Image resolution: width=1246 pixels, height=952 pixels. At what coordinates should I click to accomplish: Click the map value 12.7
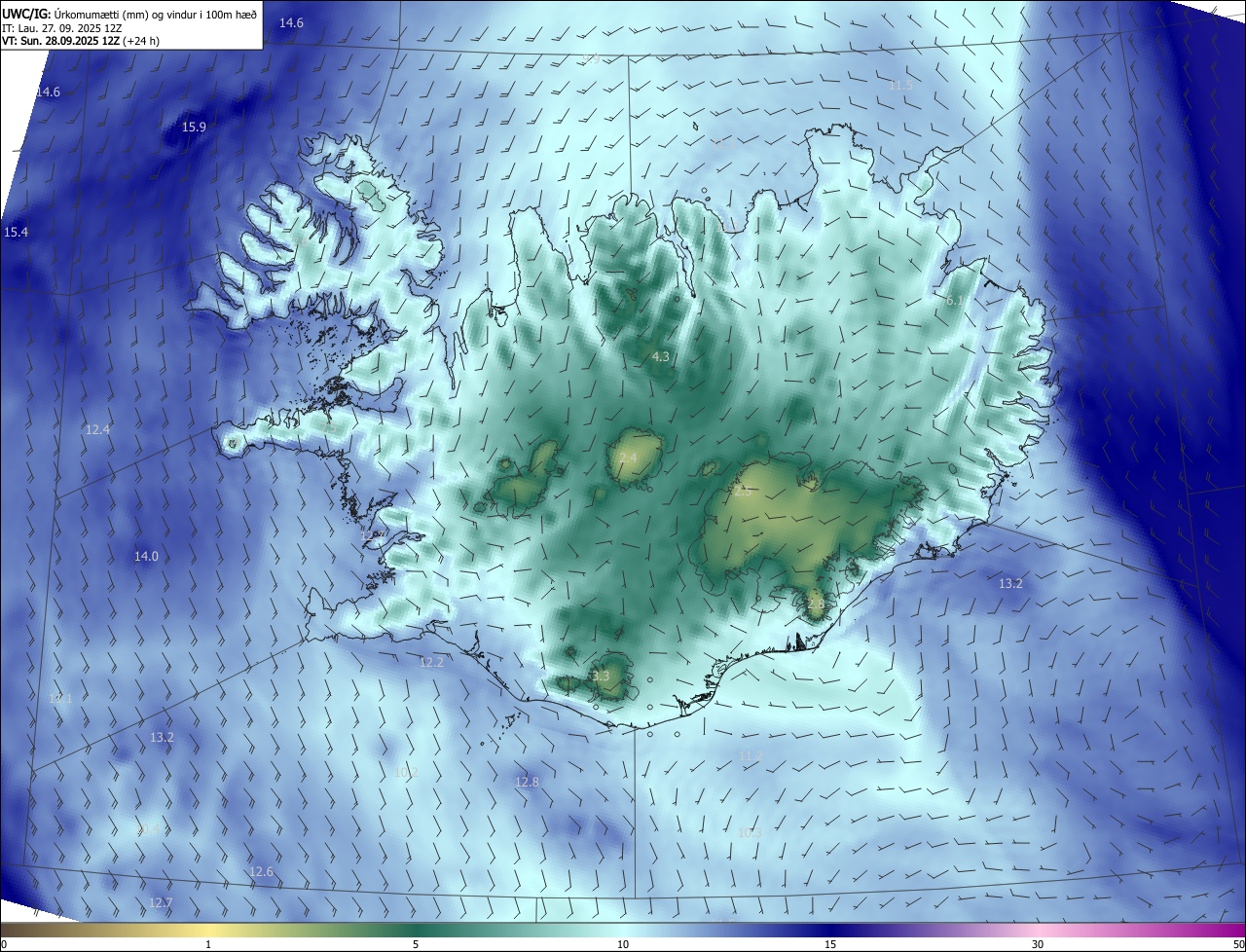(161, 902)
